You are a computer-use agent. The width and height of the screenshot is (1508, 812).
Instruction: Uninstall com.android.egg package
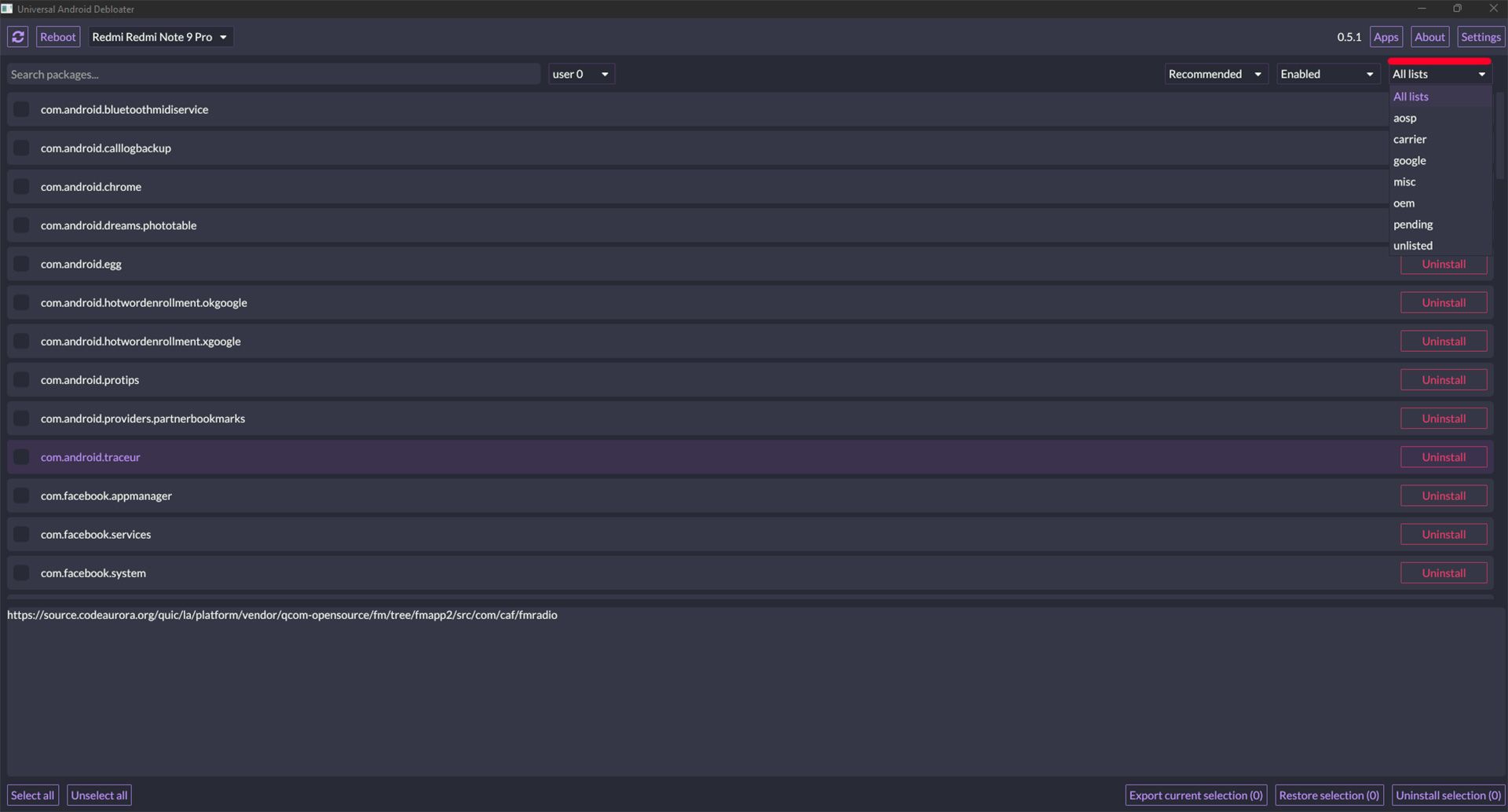coord(1444,265)
